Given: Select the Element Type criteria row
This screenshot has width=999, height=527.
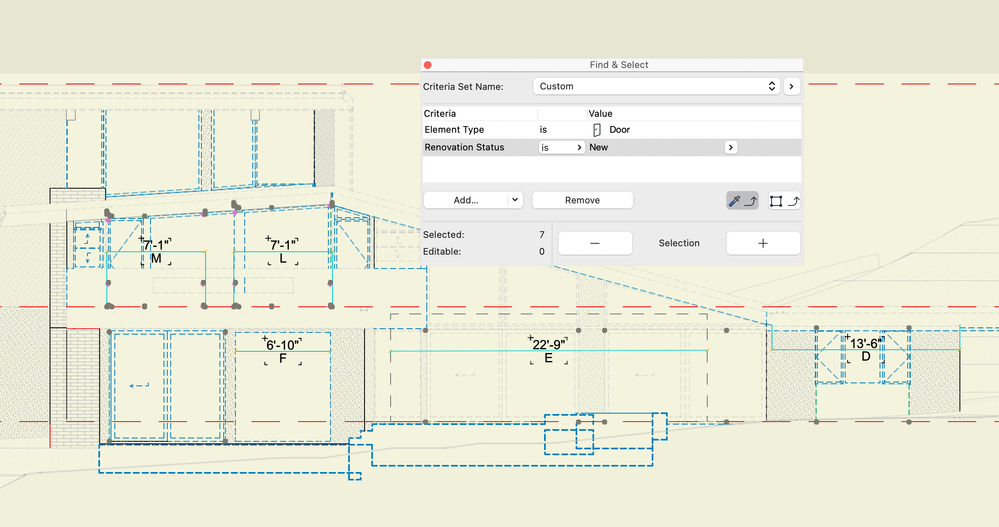Looking at the screenshot, I should tap(612, 130).
